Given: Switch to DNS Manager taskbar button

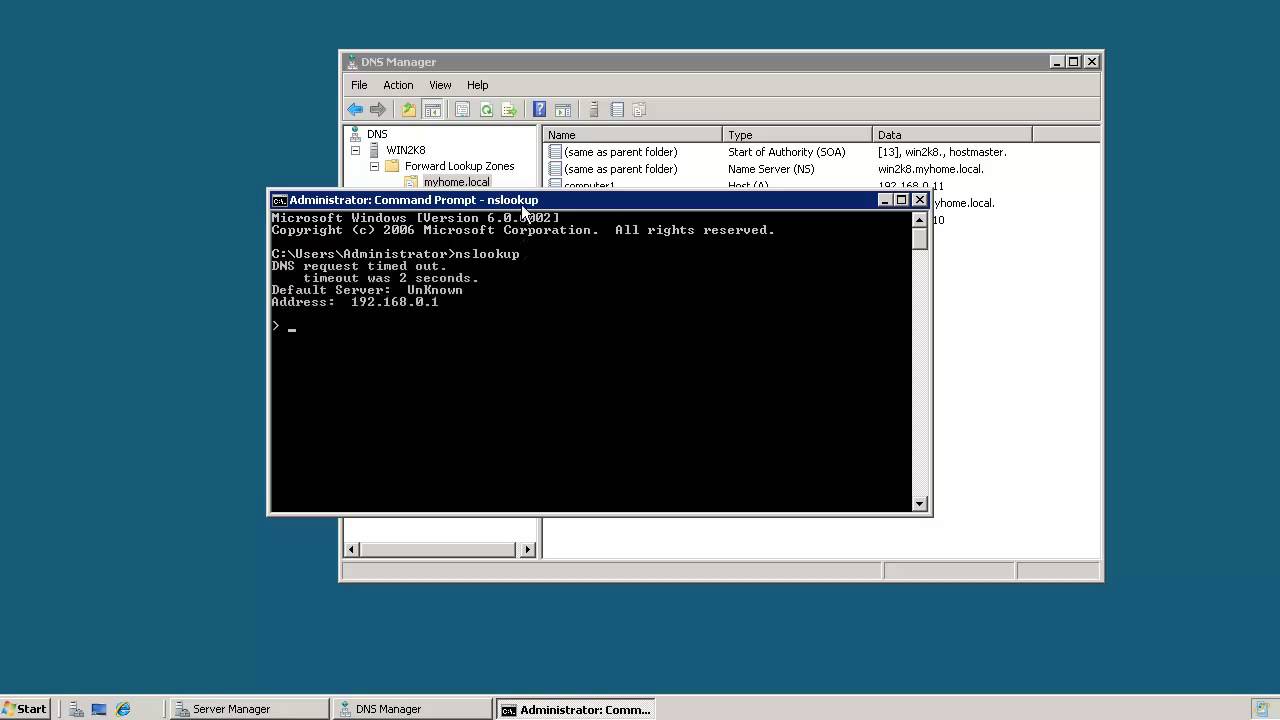Looking at the screenshot, I should 412,709.
